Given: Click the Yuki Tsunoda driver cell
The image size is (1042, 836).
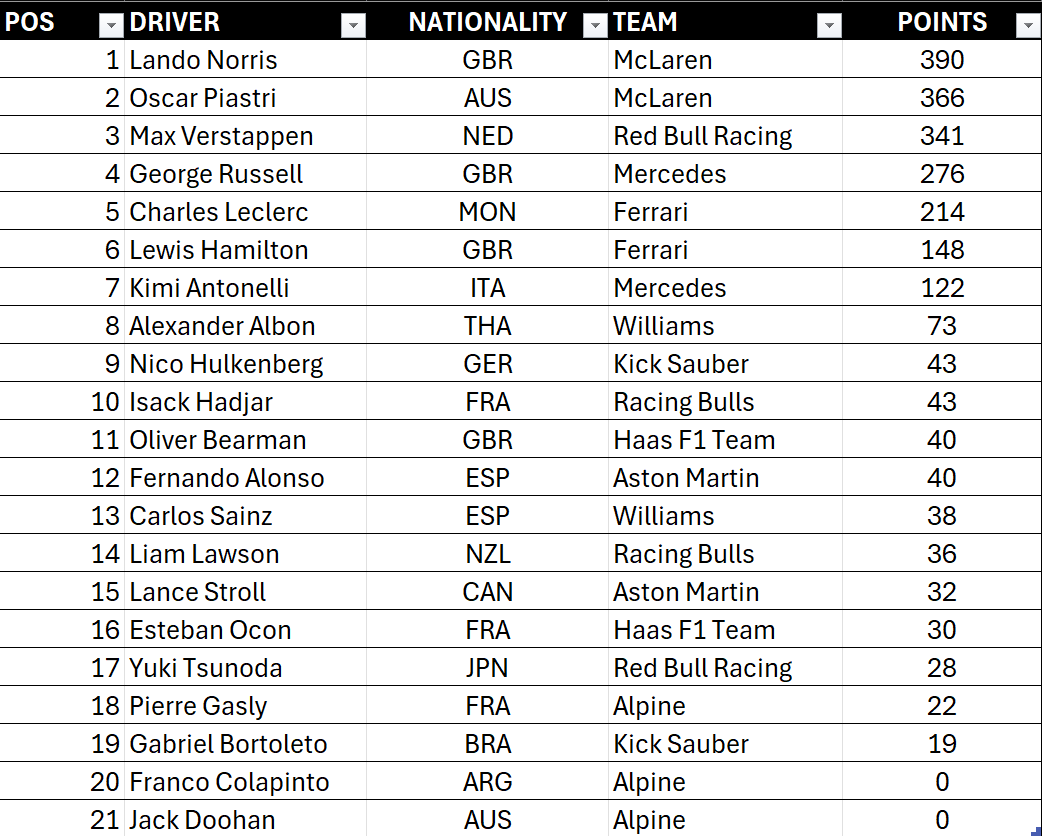Looking at the screenshot, I should [205, 668].
